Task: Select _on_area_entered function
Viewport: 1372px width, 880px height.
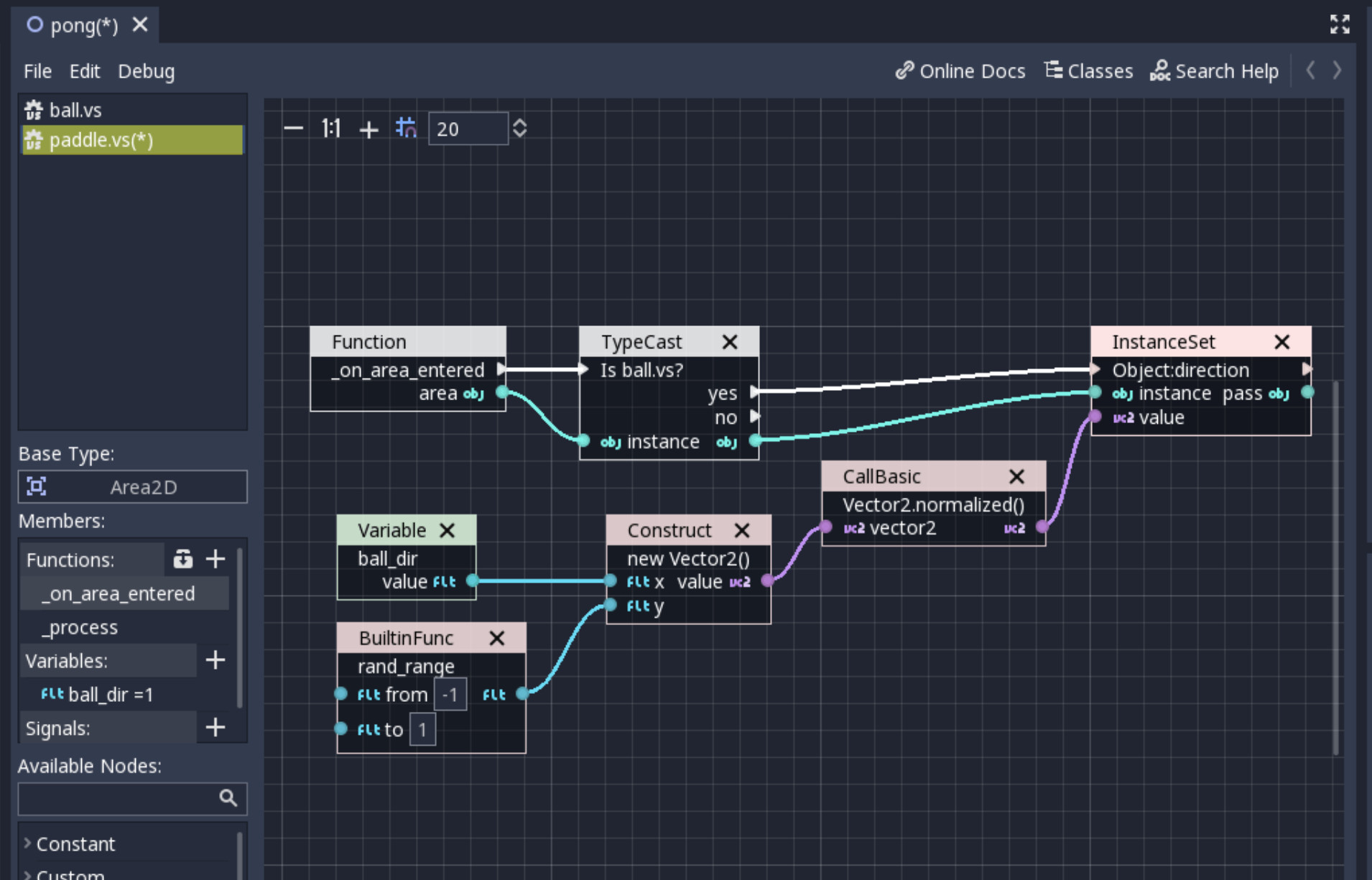Action: pyautogui.click(x=125, y=594)
